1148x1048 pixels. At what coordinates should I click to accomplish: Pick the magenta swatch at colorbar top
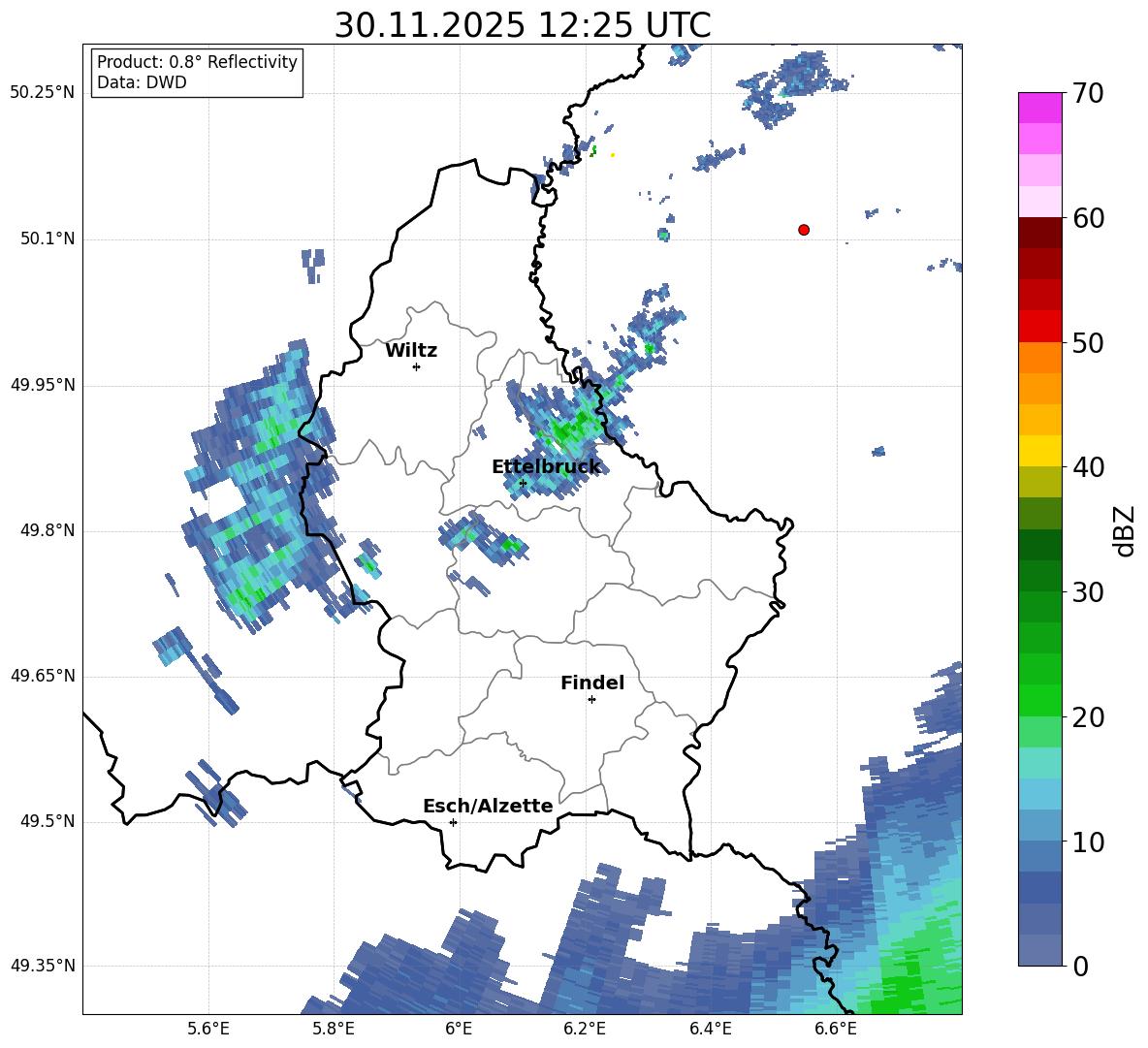pyautogui.click(x=1039, y=108)
